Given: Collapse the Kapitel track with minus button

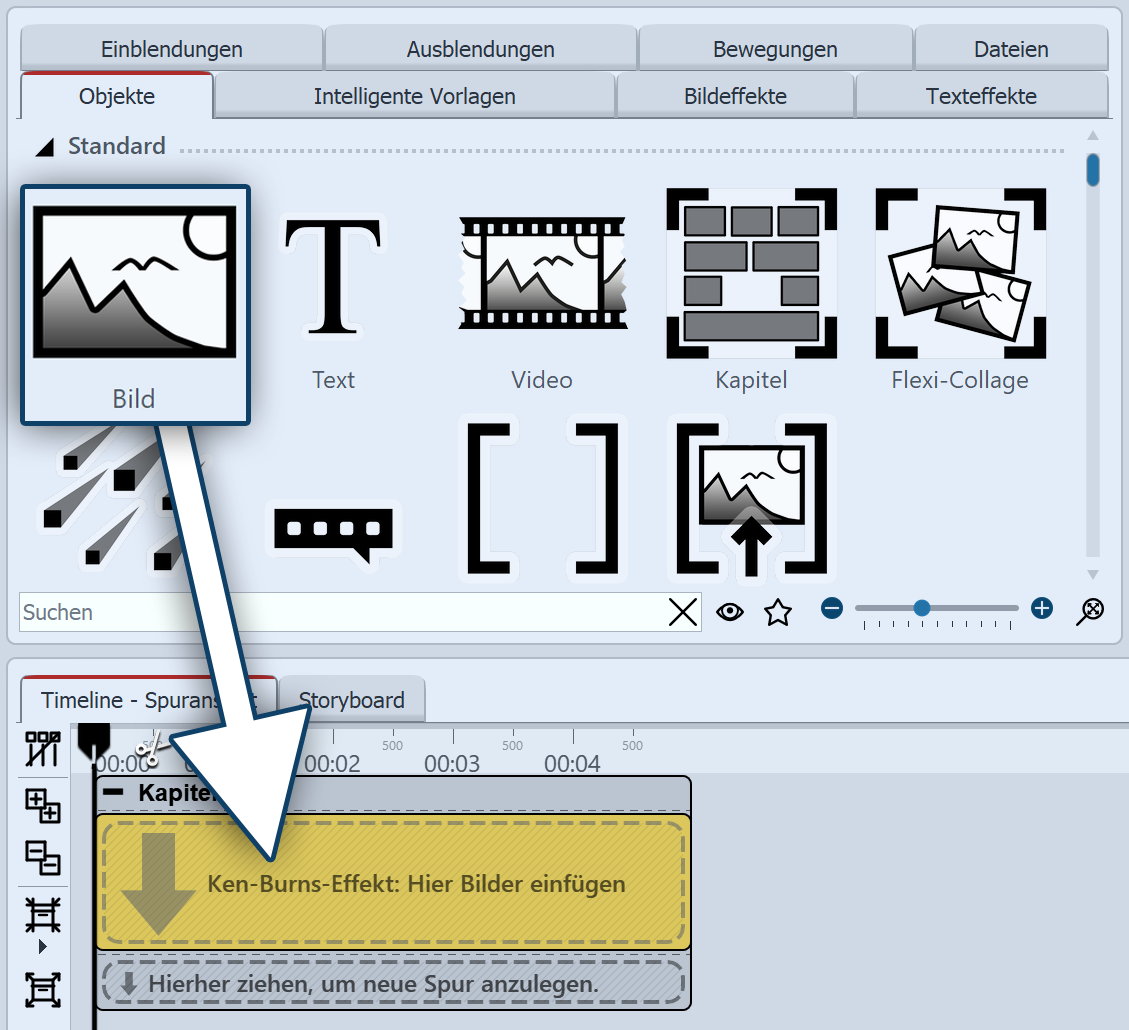Looking at the screenshot, I should tap(115, 792).
